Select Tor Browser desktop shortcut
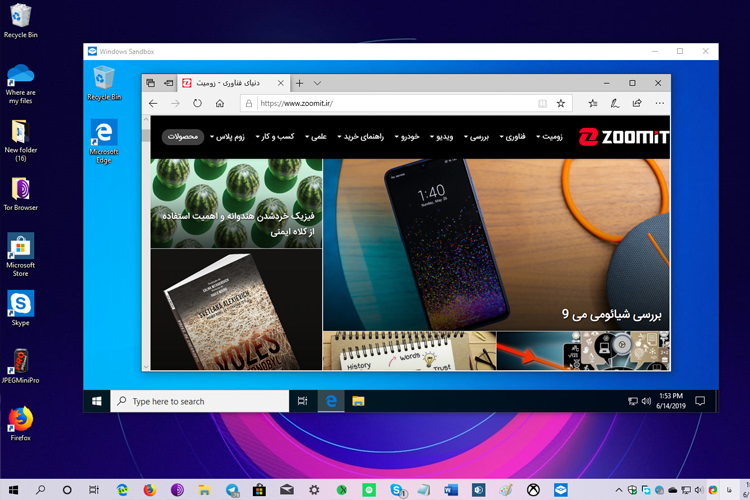Screen dimensions: 750x500 20,194
